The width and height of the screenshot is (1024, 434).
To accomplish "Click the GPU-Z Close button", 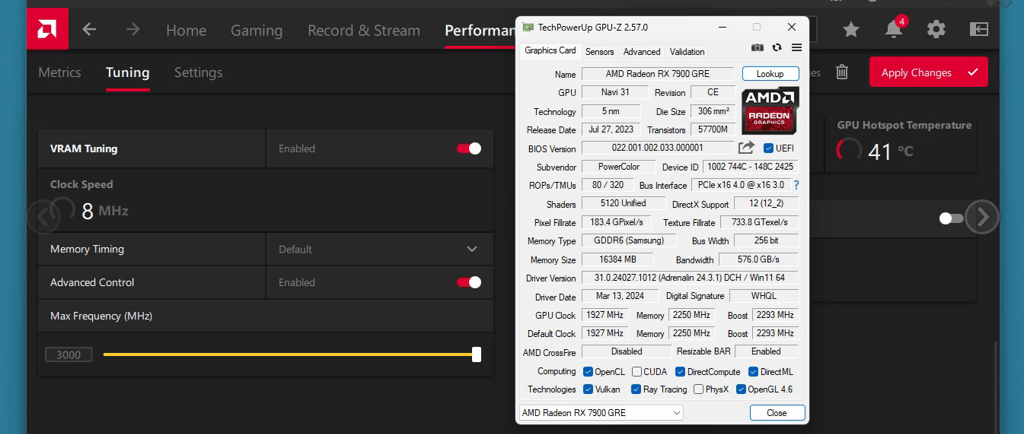I will [777, 412].
